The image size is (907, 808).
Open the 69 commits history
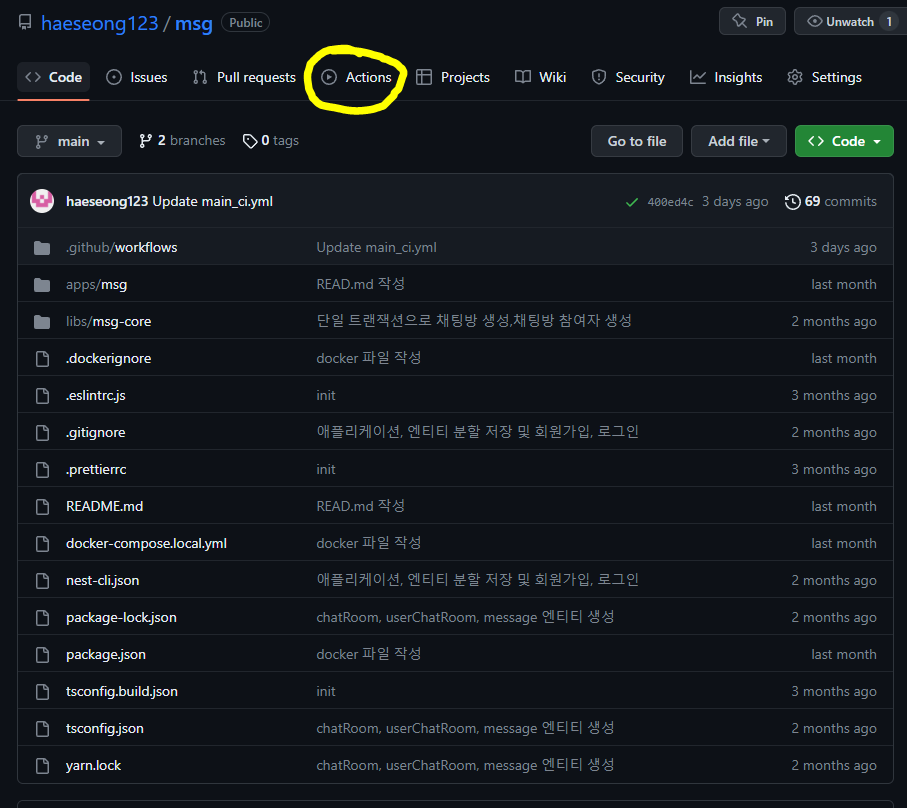[831, 201]
